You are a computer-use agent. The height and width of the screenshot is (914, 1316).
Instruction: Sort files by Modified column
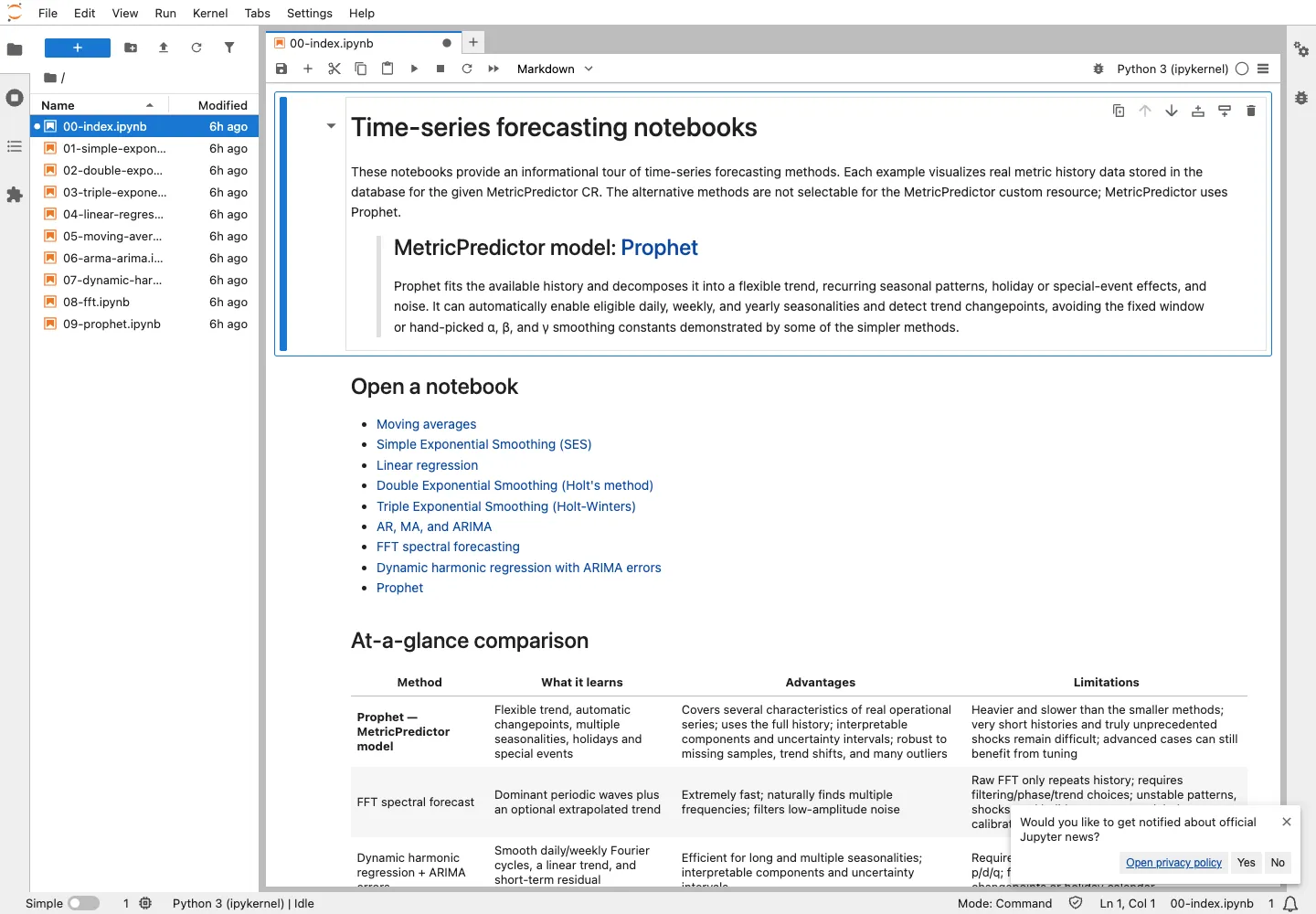216,105
